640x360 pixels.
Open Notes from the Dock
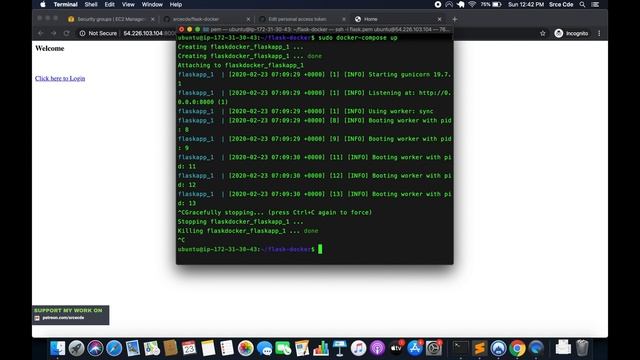coord(208,348)
